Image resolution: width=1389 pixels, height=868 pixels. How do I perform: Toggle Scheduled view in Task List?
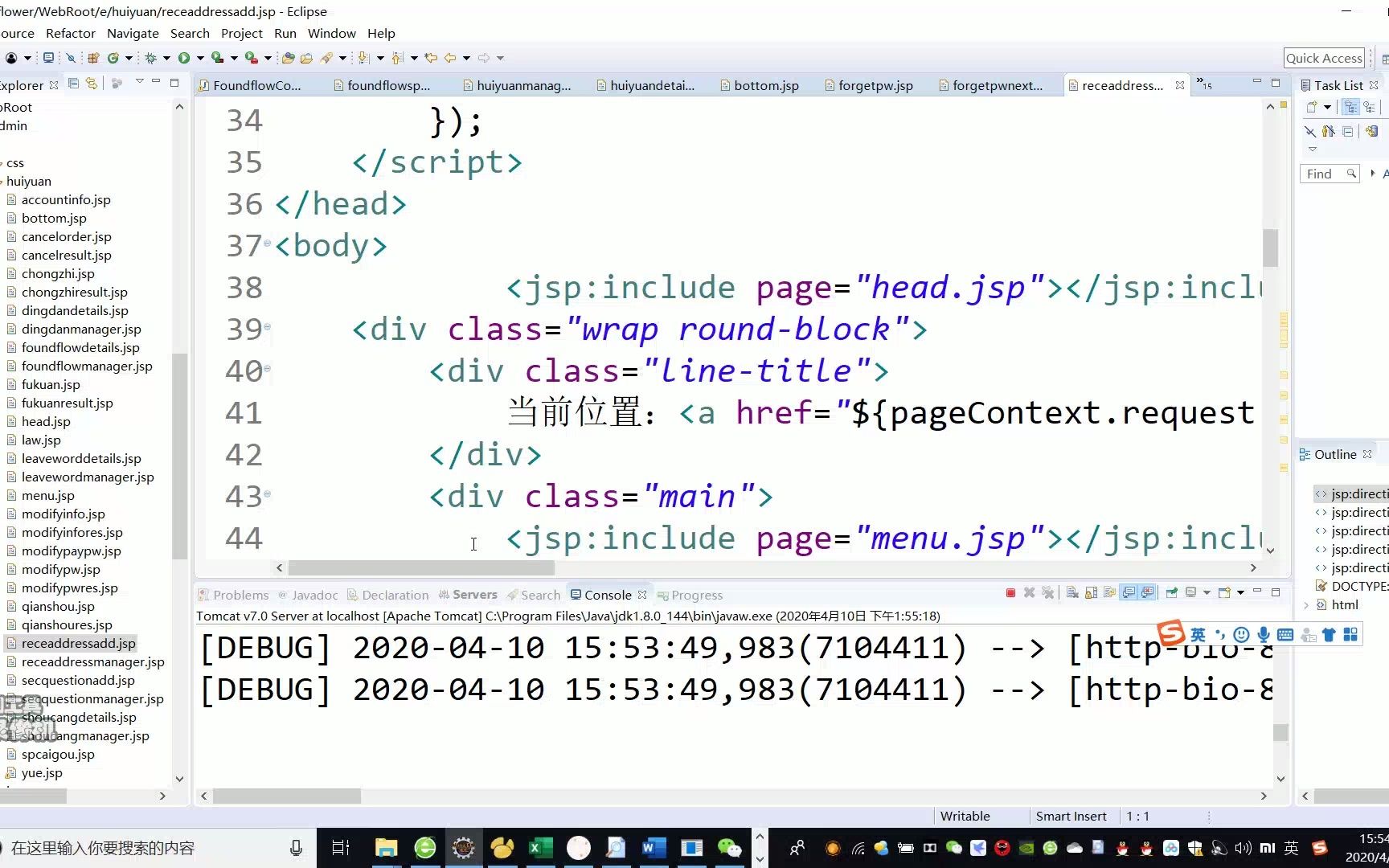click(x=1369, y=107)
